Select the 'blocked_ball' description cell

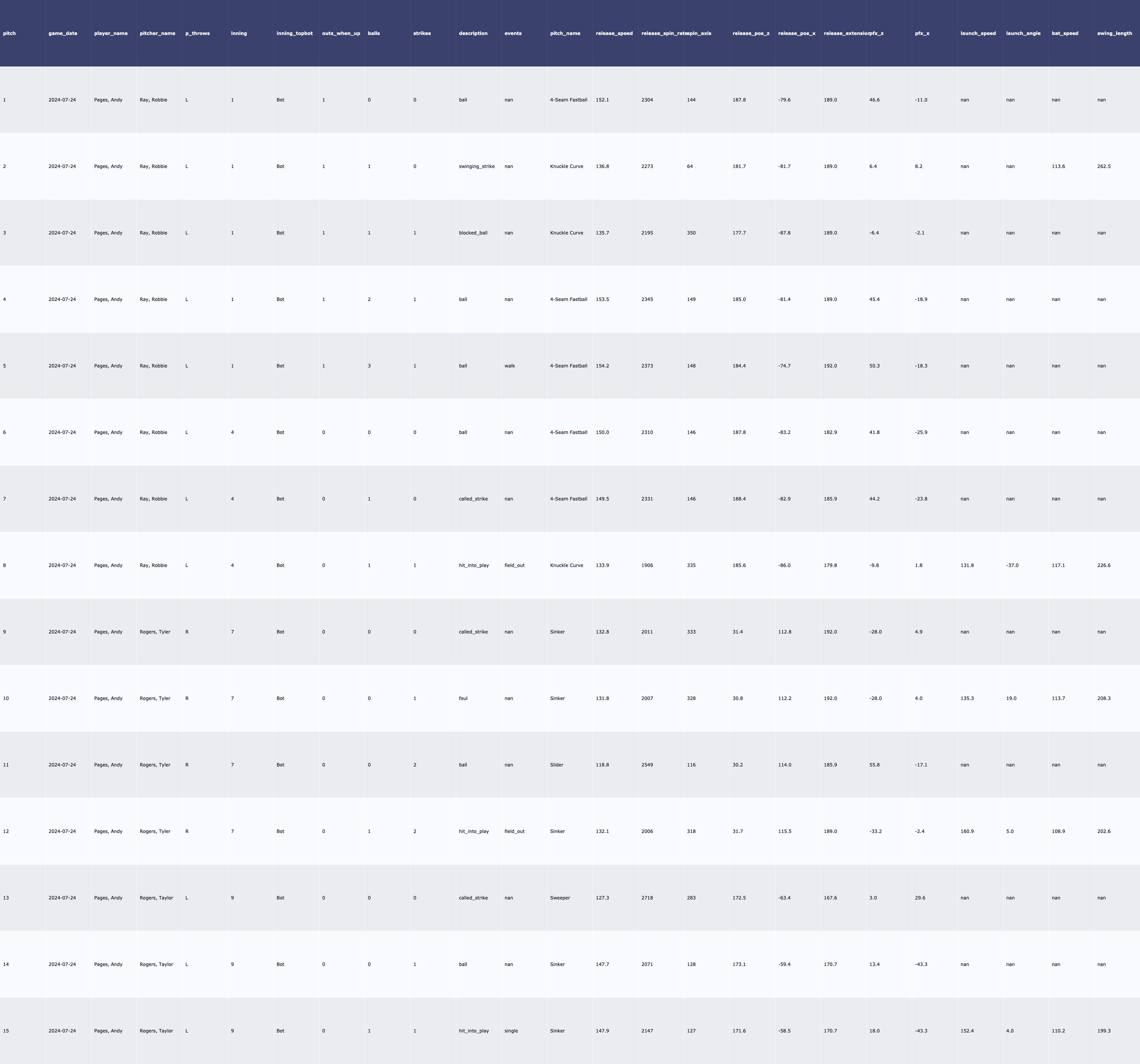(x=473, y=233)
